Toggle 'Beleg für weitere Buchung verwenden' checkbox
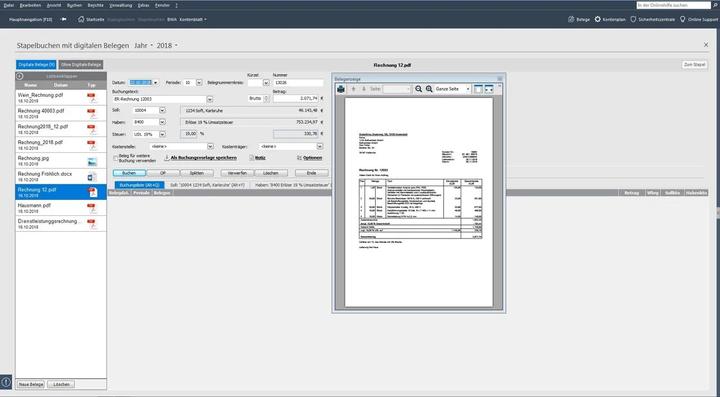Image resolution: width=720 pixels, height=397 pixels. (115, 157)
